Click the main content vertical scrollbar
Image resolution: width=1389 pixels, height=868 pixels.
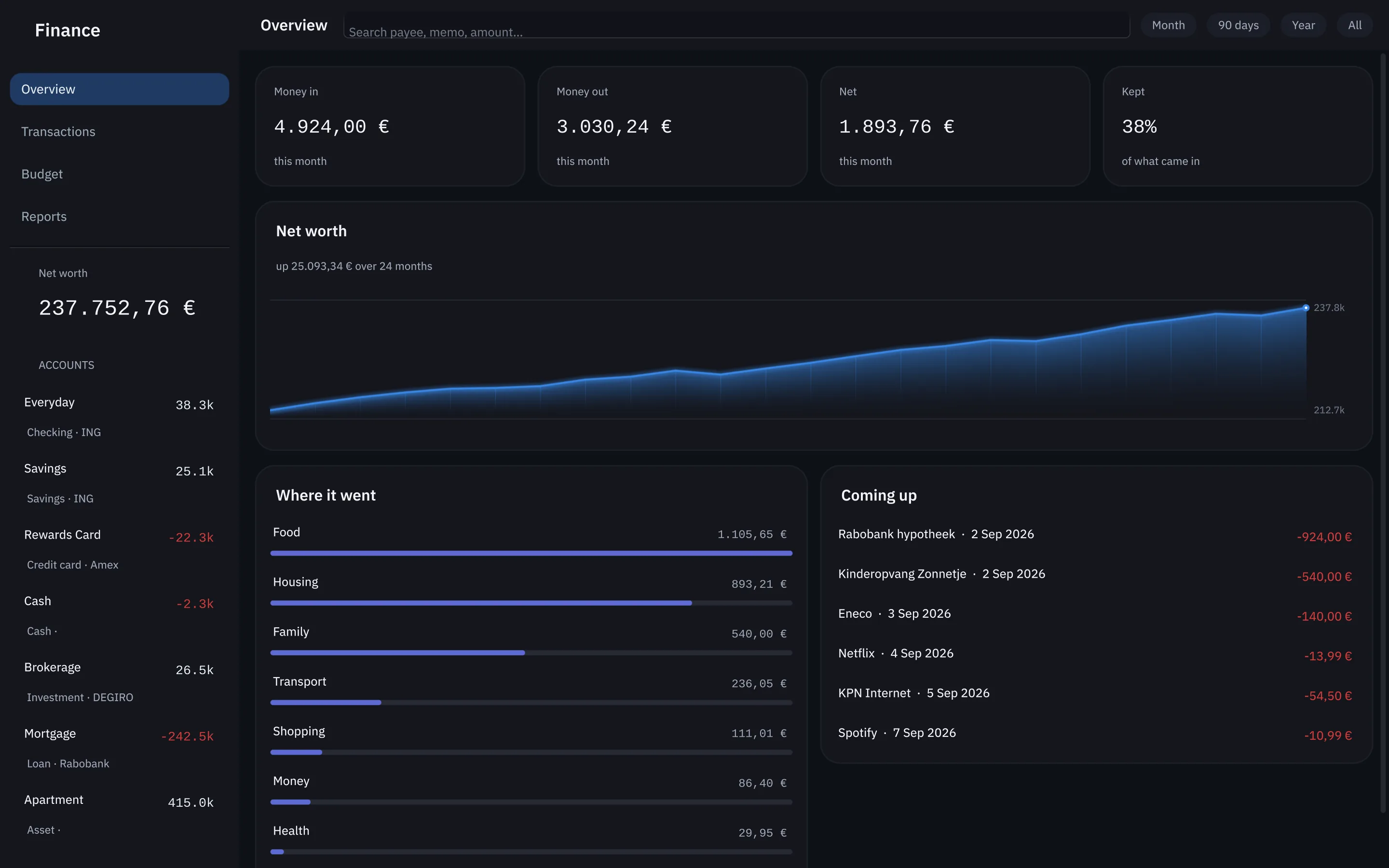[x=1383, y=433]
